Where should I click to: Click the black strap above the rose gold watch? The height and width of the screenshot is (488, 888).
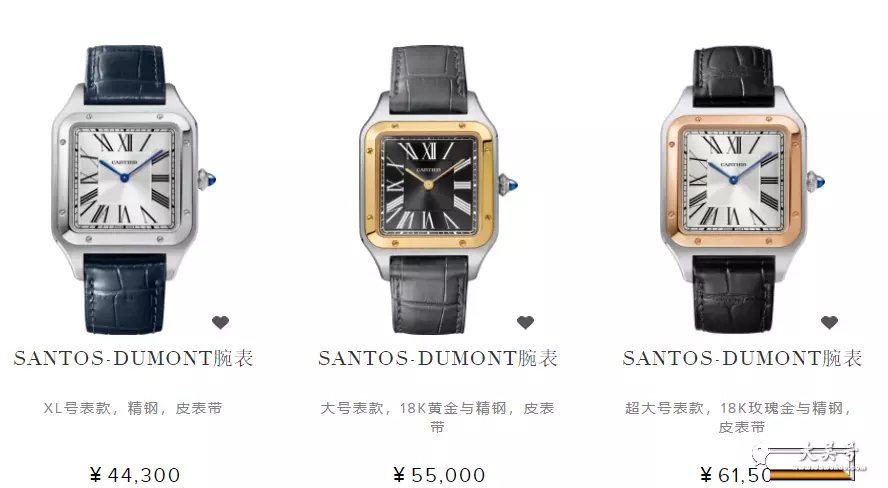point(733,76)
